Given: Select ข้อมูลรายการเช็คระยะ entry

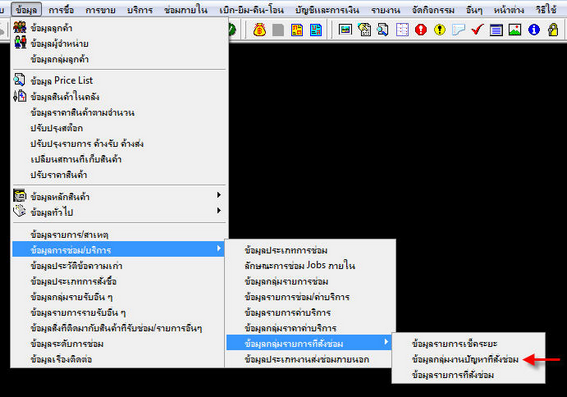Looking at the screenshot, I should [468, 343].
